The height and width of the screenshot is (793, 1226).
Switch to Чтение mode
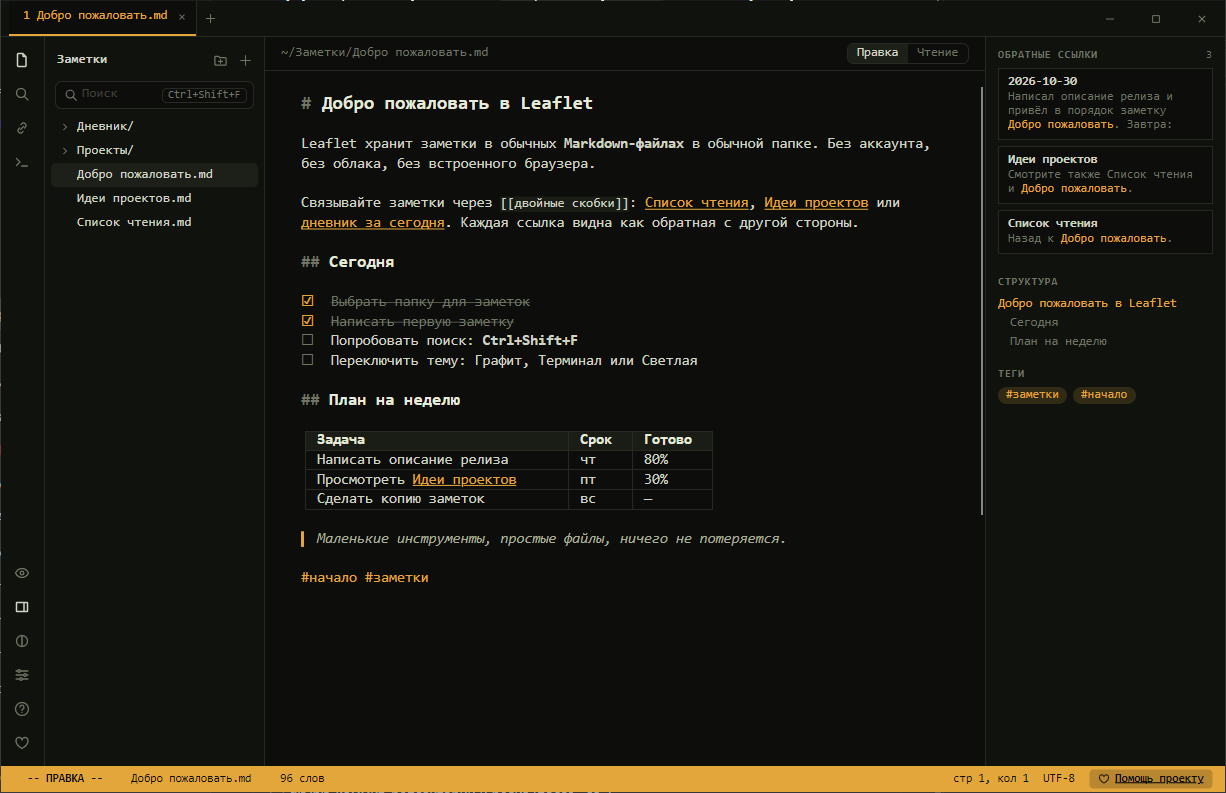pyautogui.click(x=937, y=53)
